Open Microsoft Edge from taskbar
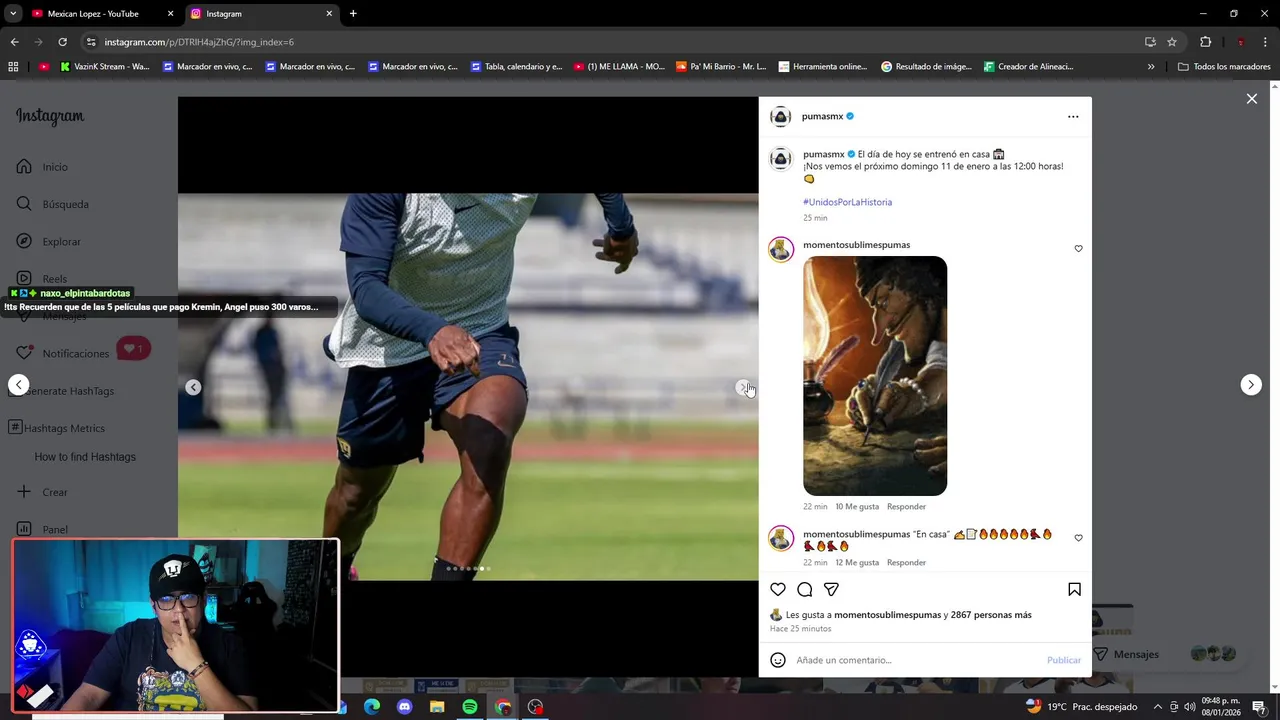This screenshot has width=1280, height=720. (371, 707)
